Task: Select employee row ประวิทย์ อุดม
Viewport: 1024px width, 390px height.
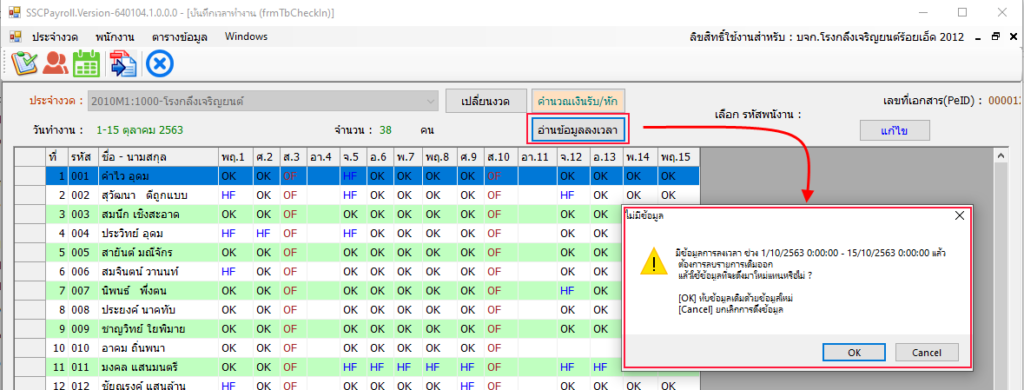Action: [x=357, y=233]
